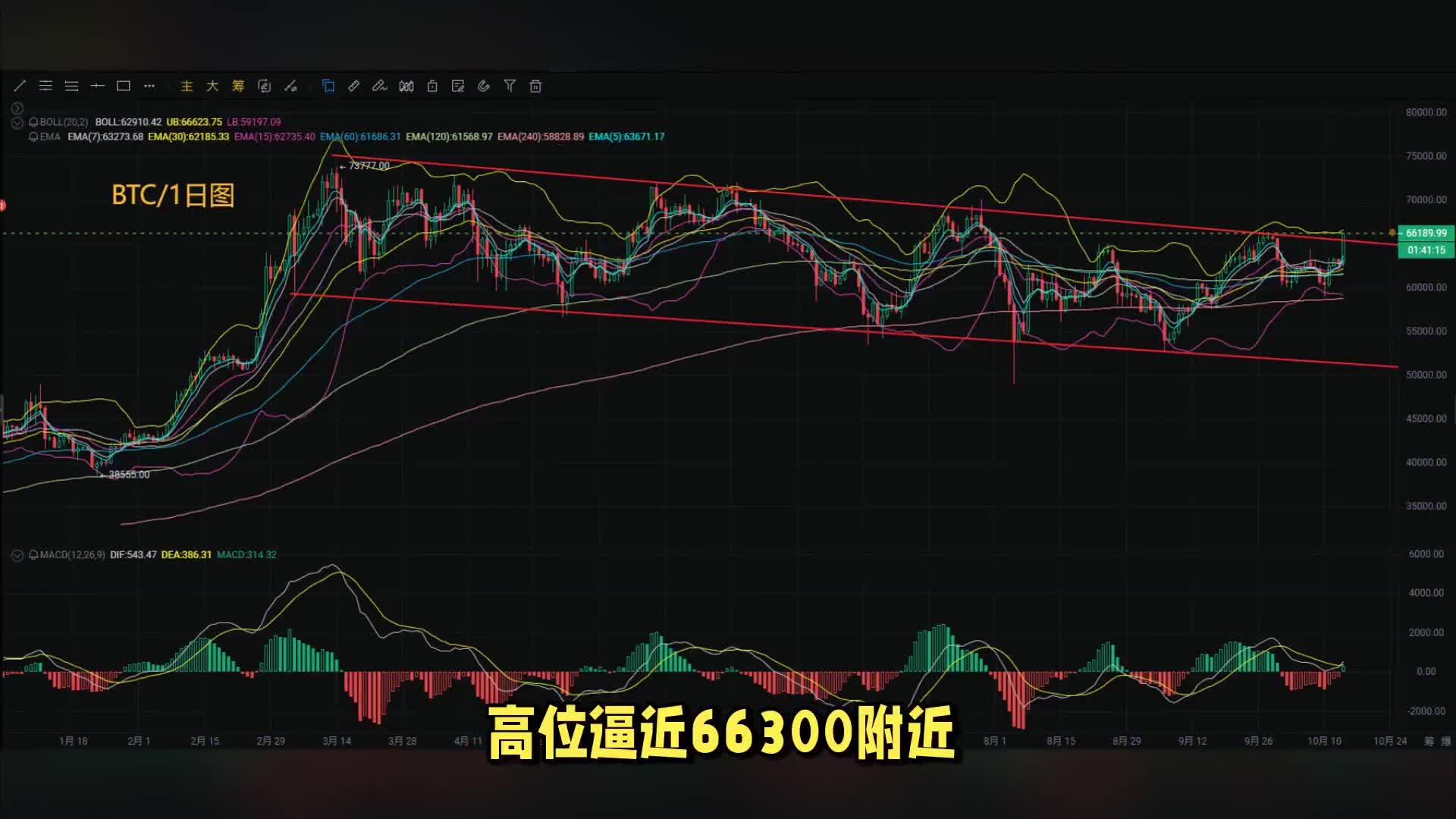Open the EMA indicator settings label
Screen dimensions: 1456x819
[50, 137]
